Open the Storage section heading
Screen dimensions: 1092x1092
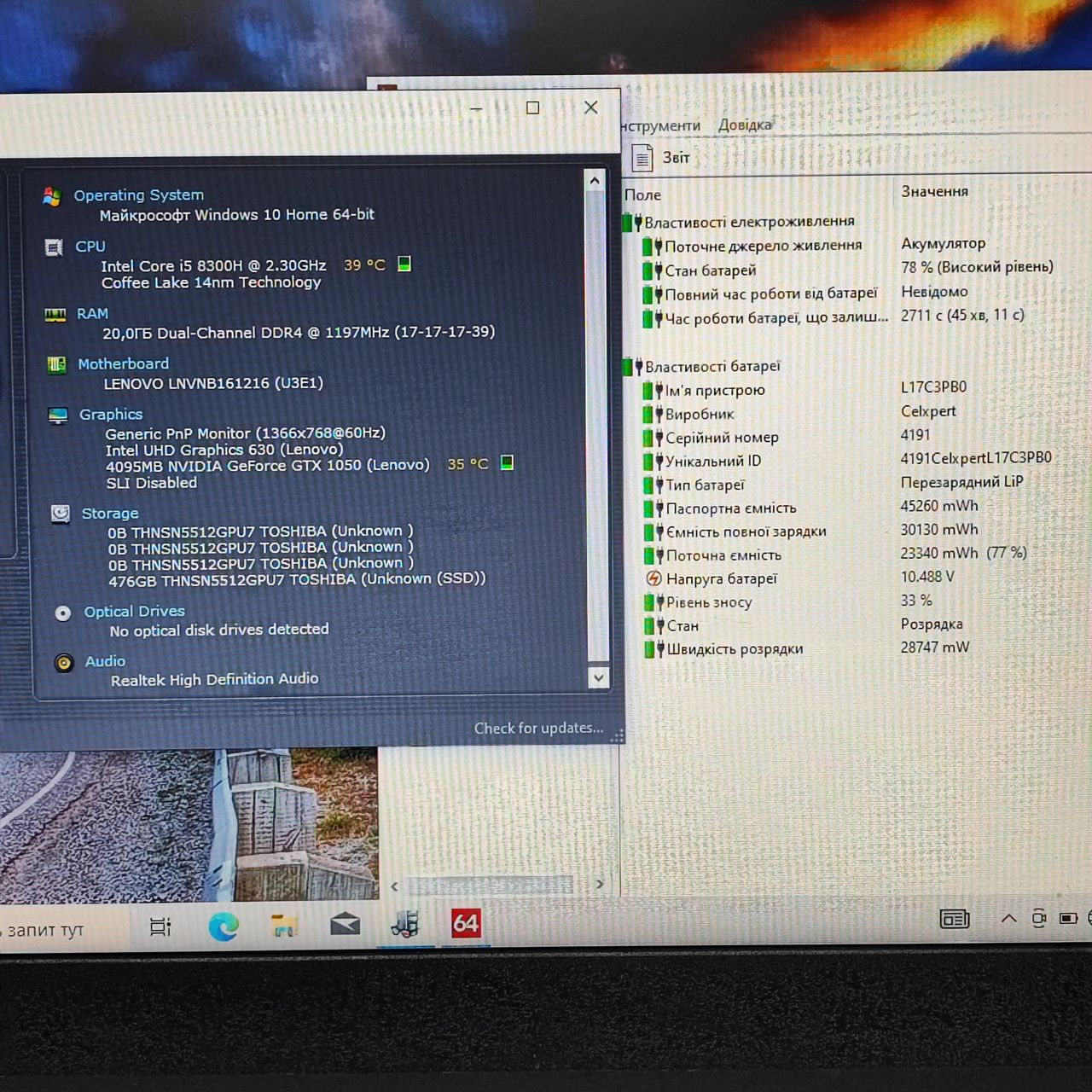[x=110, y=514]
